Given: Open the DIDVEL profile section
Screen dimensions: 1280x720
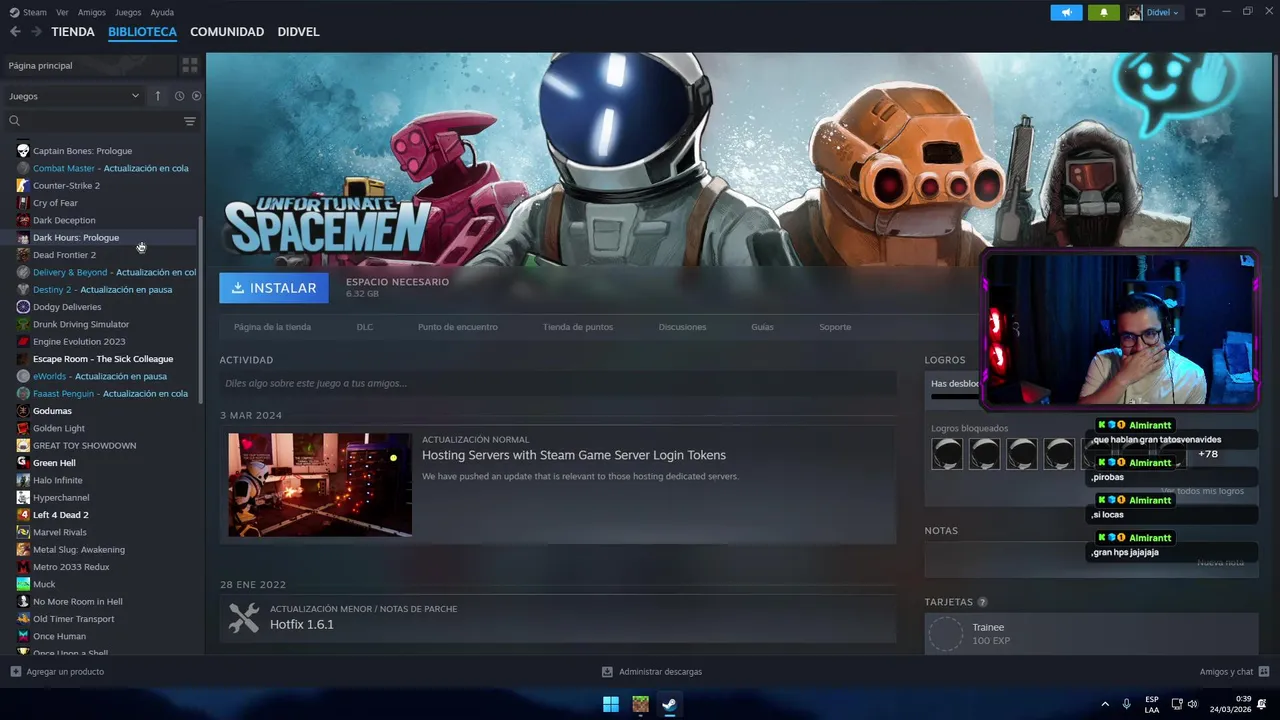Looking at the screenshot, I should pos(298,32).
